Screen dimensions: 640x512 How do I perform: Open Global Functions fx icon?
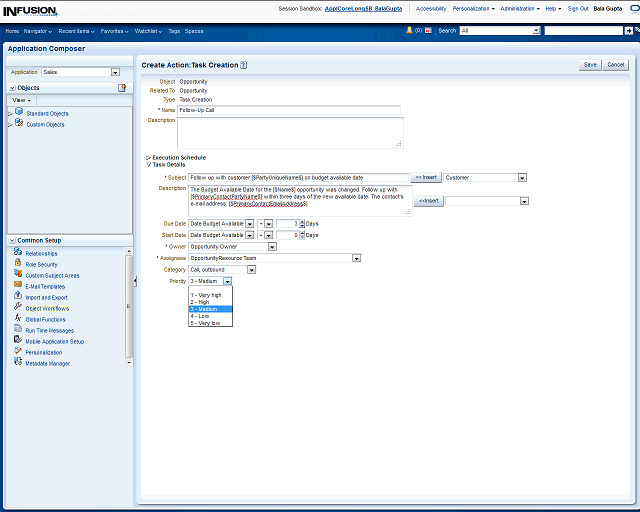(18, 319)
